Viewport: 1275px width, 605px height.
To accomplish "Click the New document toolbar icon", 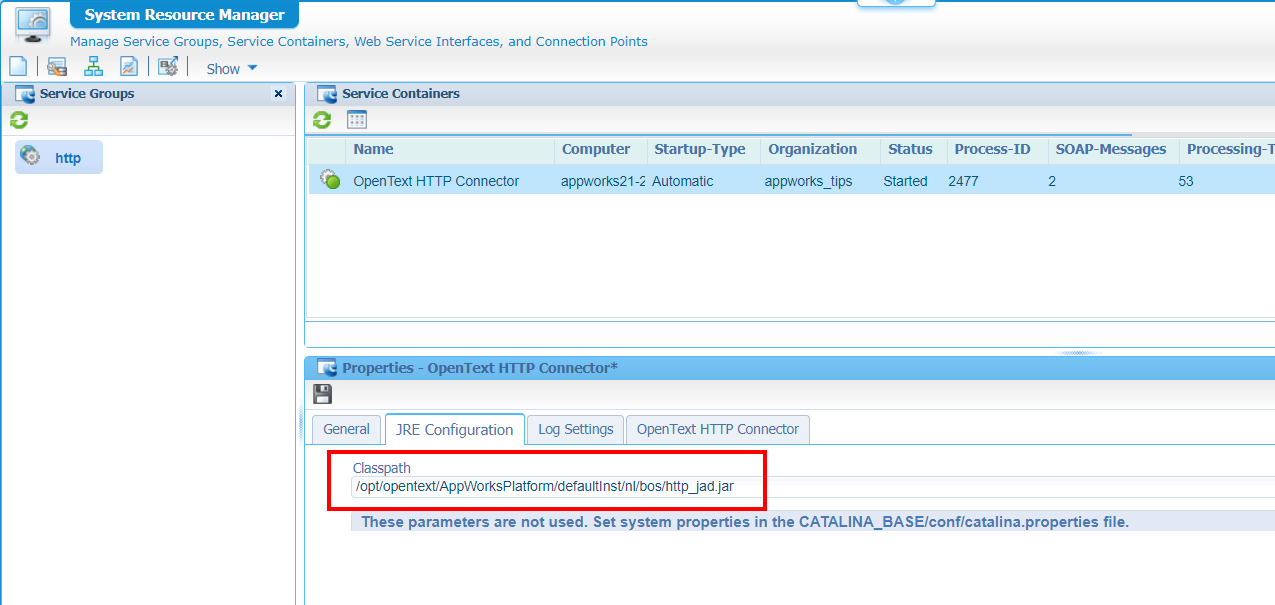I will click(x=18, y=67).
